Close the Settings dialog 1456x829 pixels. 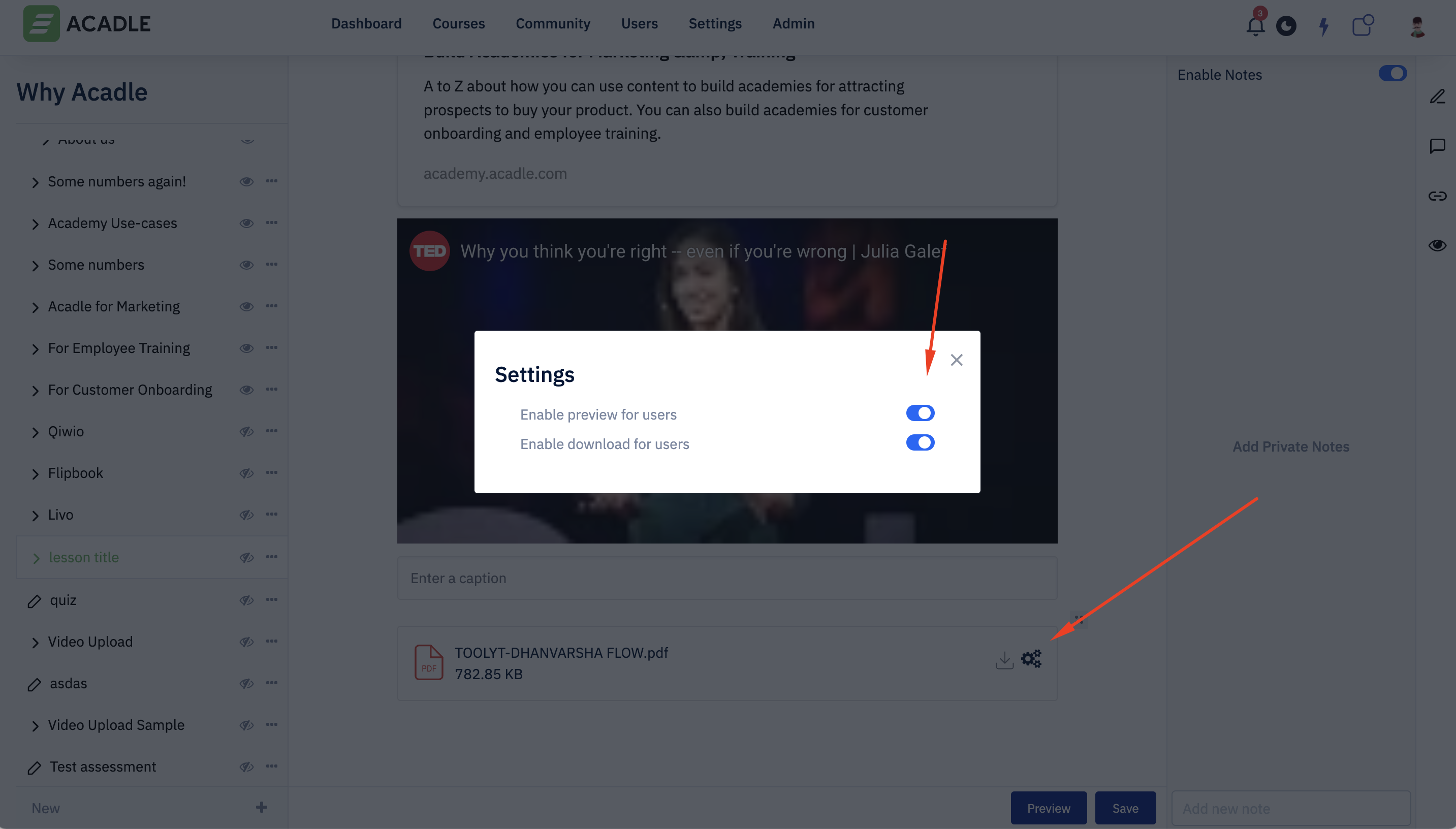[x=957, y=360]
